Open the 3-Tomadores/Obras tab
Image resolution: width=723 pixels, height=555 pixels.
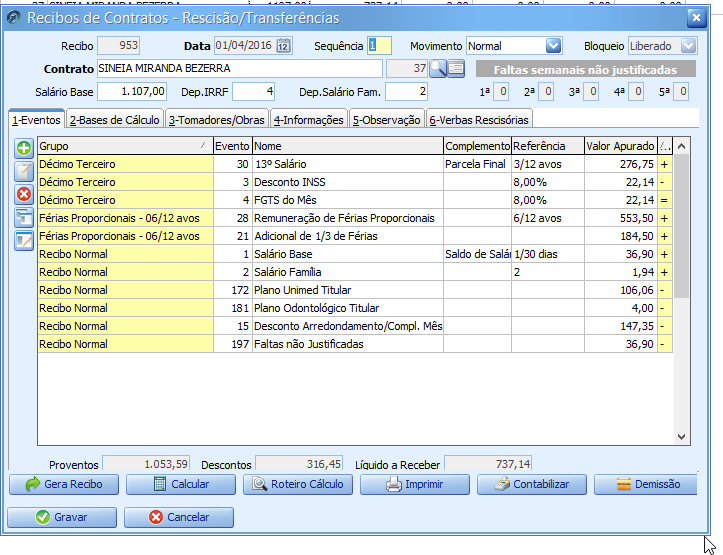point(217,120)
